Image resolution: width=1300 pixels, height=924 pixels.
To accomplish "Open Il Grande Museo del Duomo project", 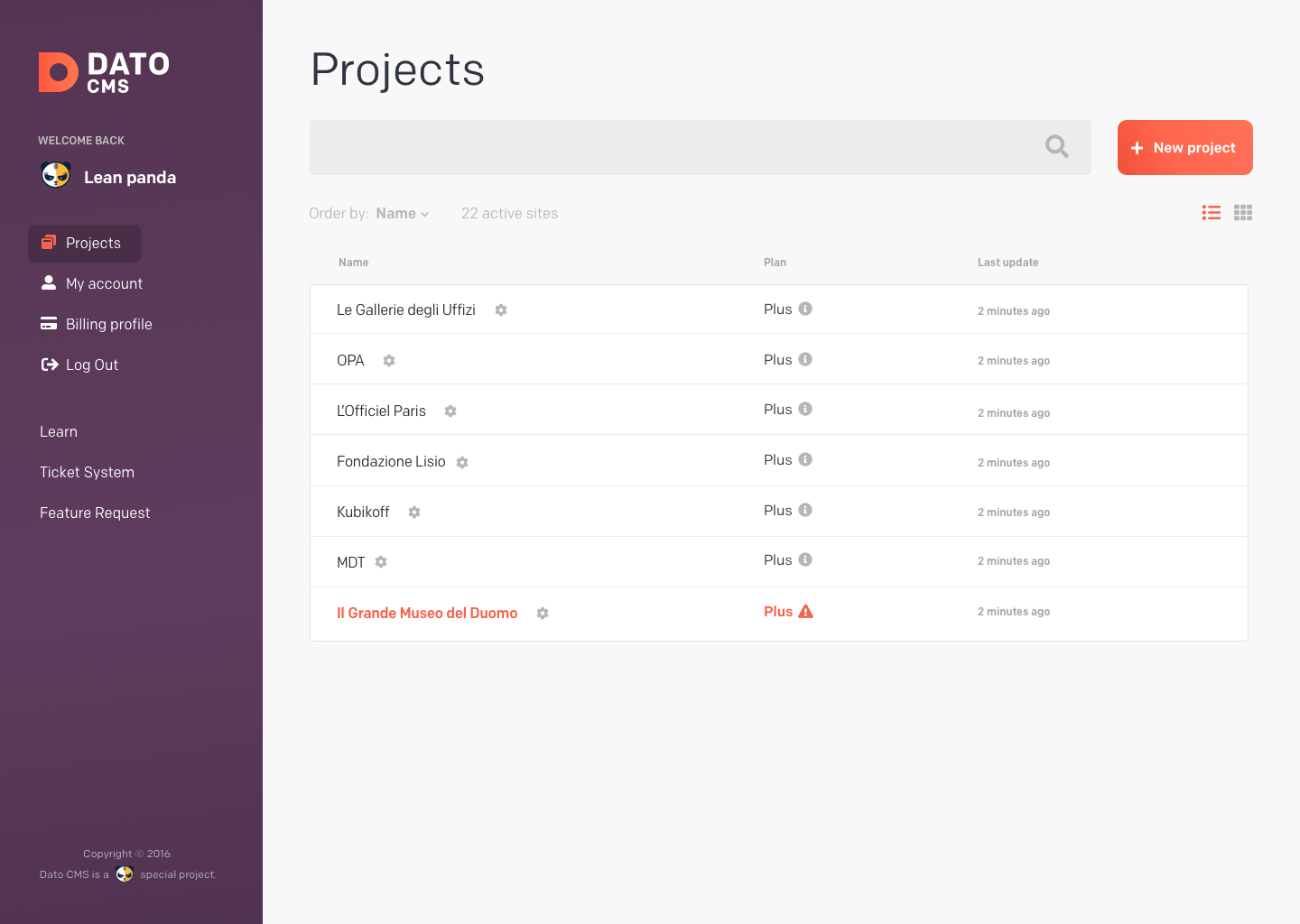I will [x=427, y=613].
